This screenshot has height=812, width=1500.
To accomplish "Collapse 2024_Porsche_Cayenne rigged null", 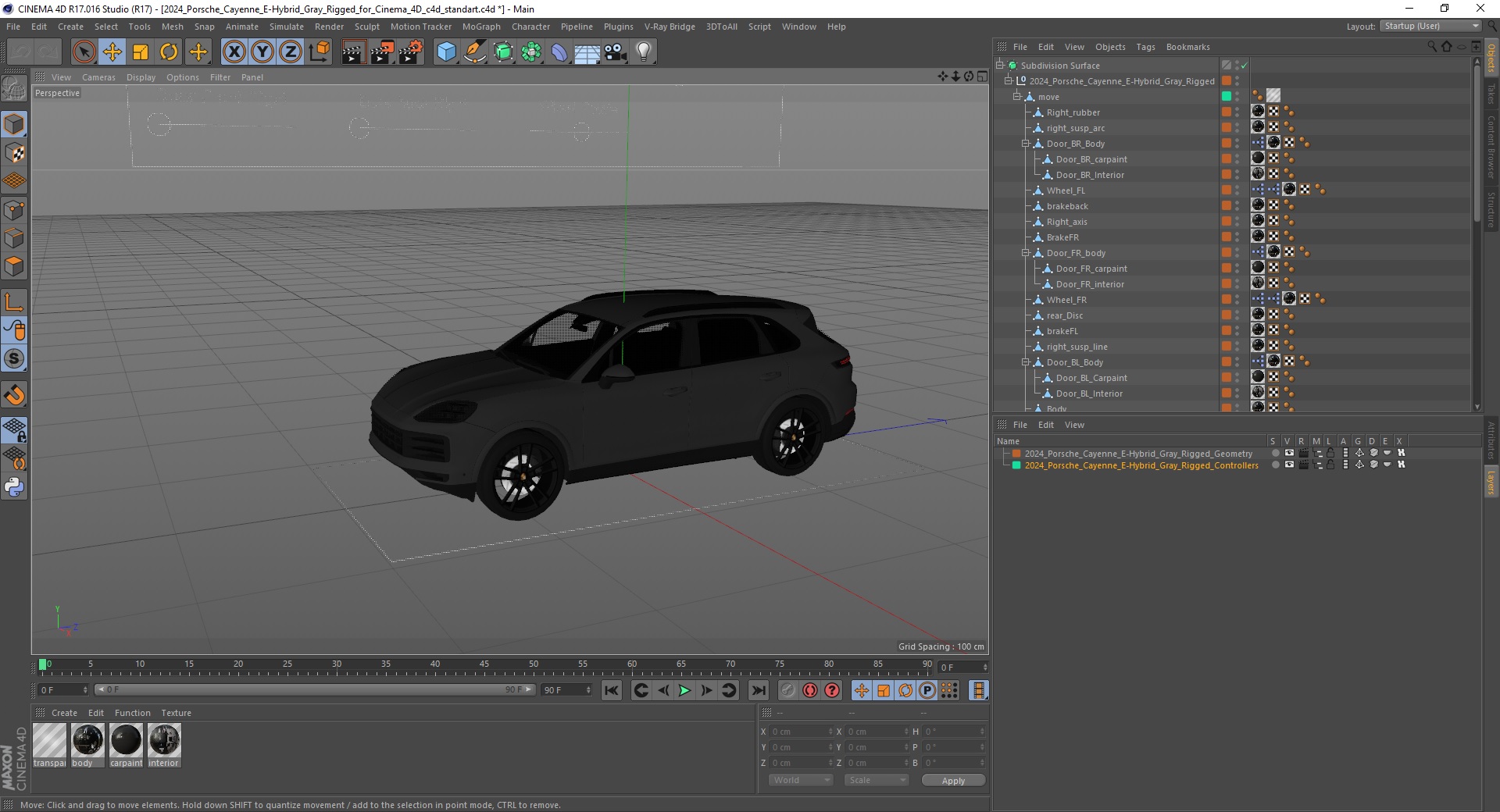I will tap(1008, 81).
